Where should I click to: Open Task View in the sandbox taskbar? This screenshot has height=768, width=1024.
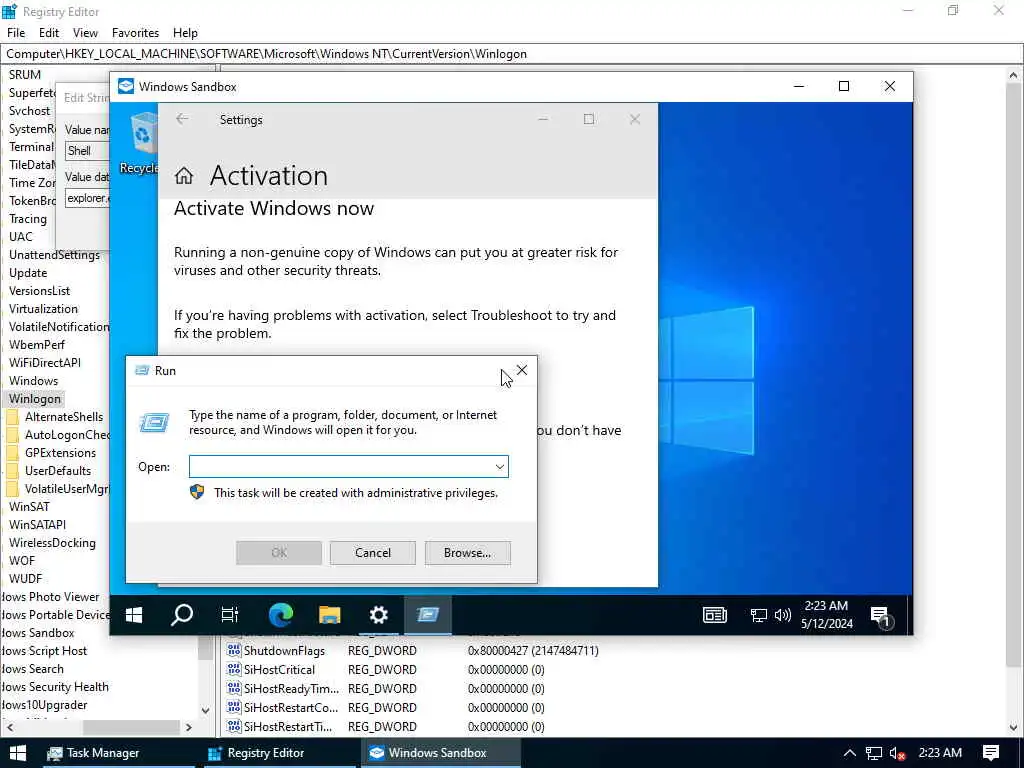(x=230, y=615)
